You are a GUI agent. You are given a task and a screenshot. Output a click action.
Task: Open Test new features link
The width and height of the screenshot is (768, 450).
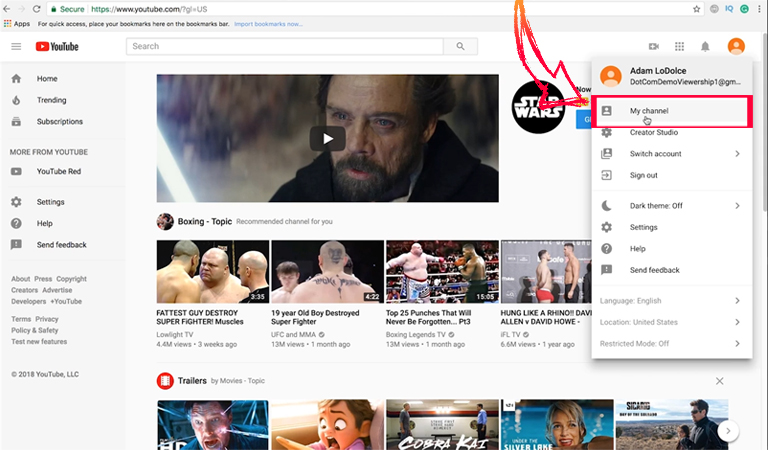point(39,342)
